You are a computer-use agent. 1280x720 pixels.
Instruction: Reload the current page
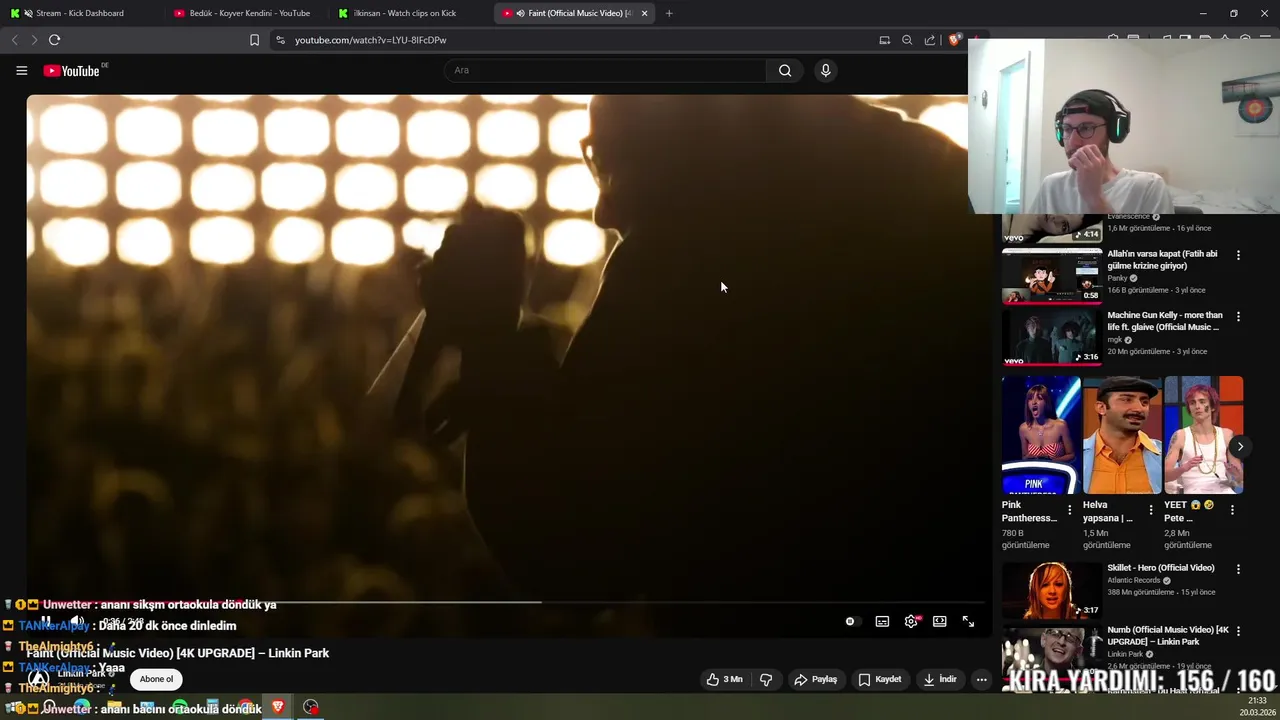tap(54, 40)
